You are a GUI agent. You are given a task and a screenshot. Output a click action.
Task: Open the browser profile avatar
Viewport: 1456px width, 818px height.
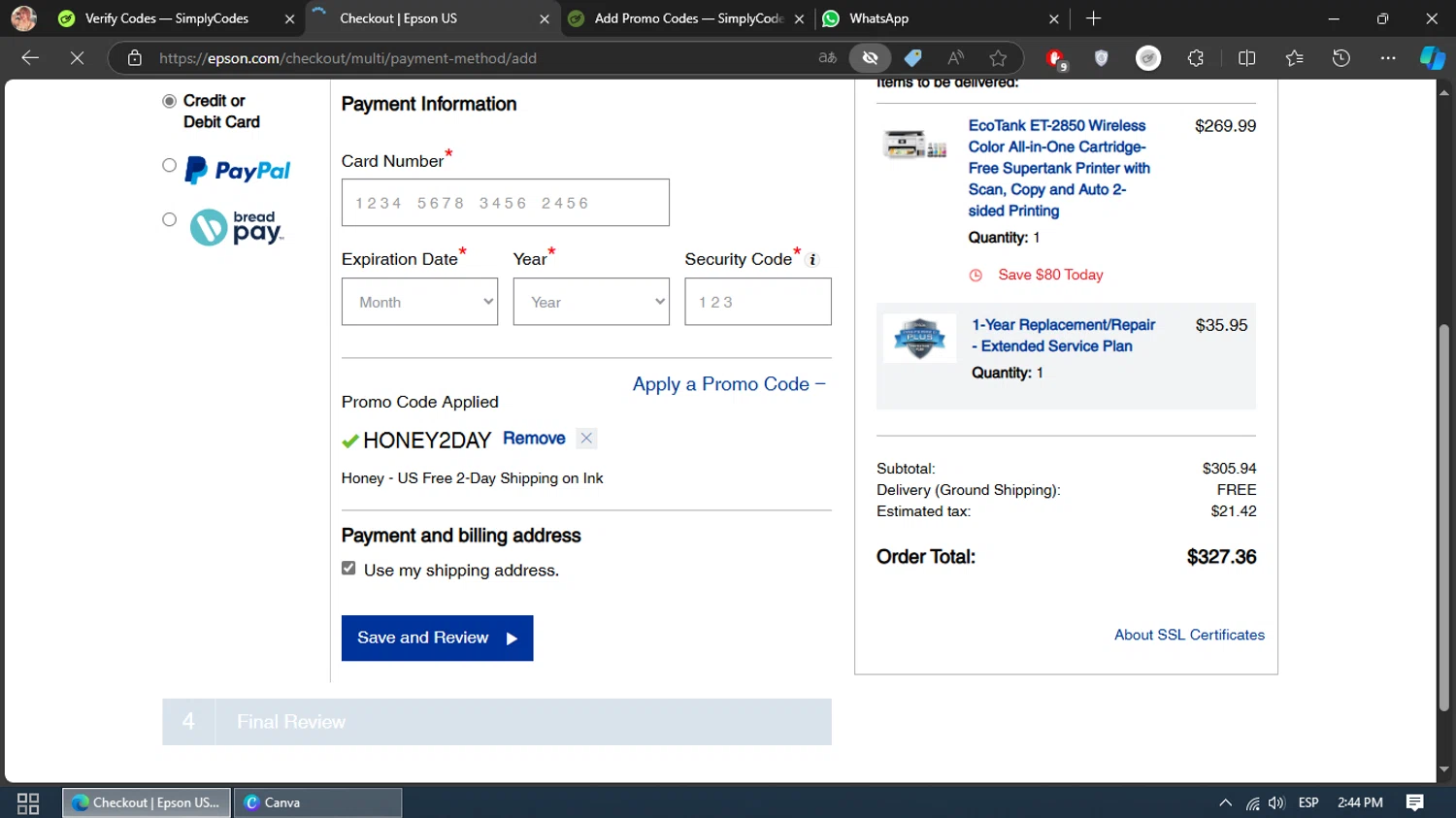pyautogui.click(x=24, y=17)
